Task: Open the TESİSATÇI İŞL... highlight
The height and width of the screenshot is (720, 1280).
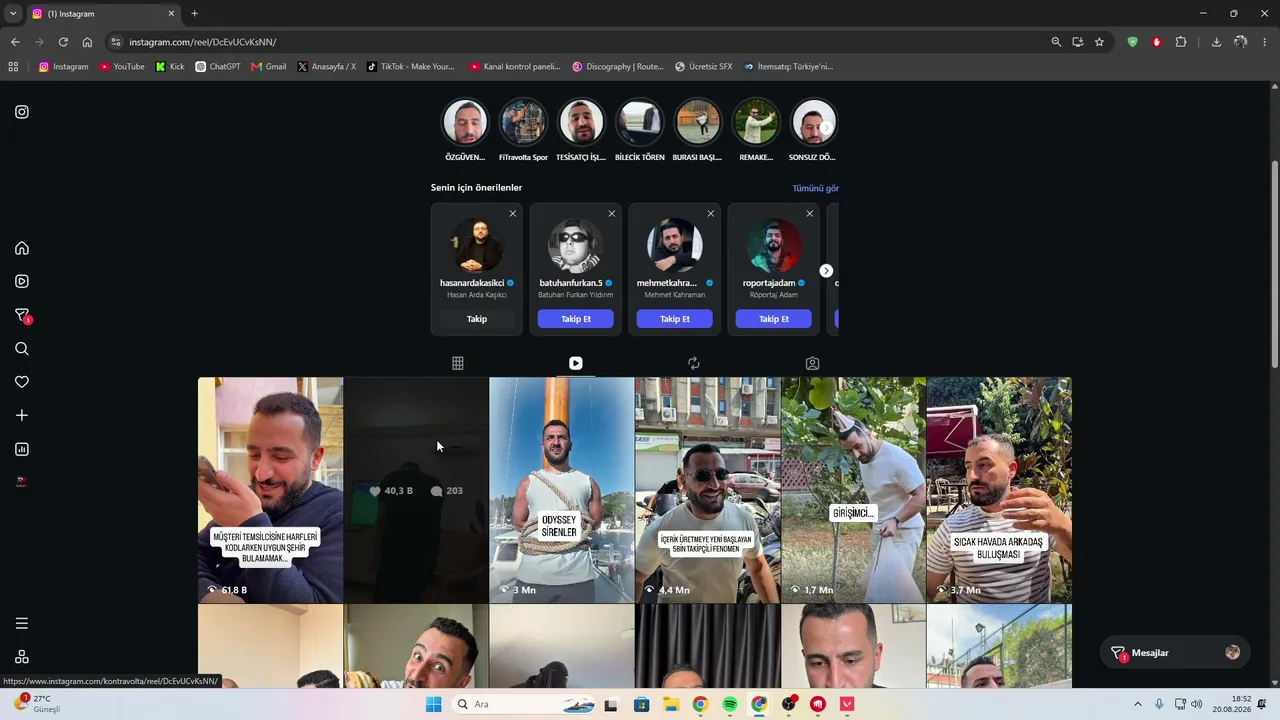Action: [x=581, y=123]
